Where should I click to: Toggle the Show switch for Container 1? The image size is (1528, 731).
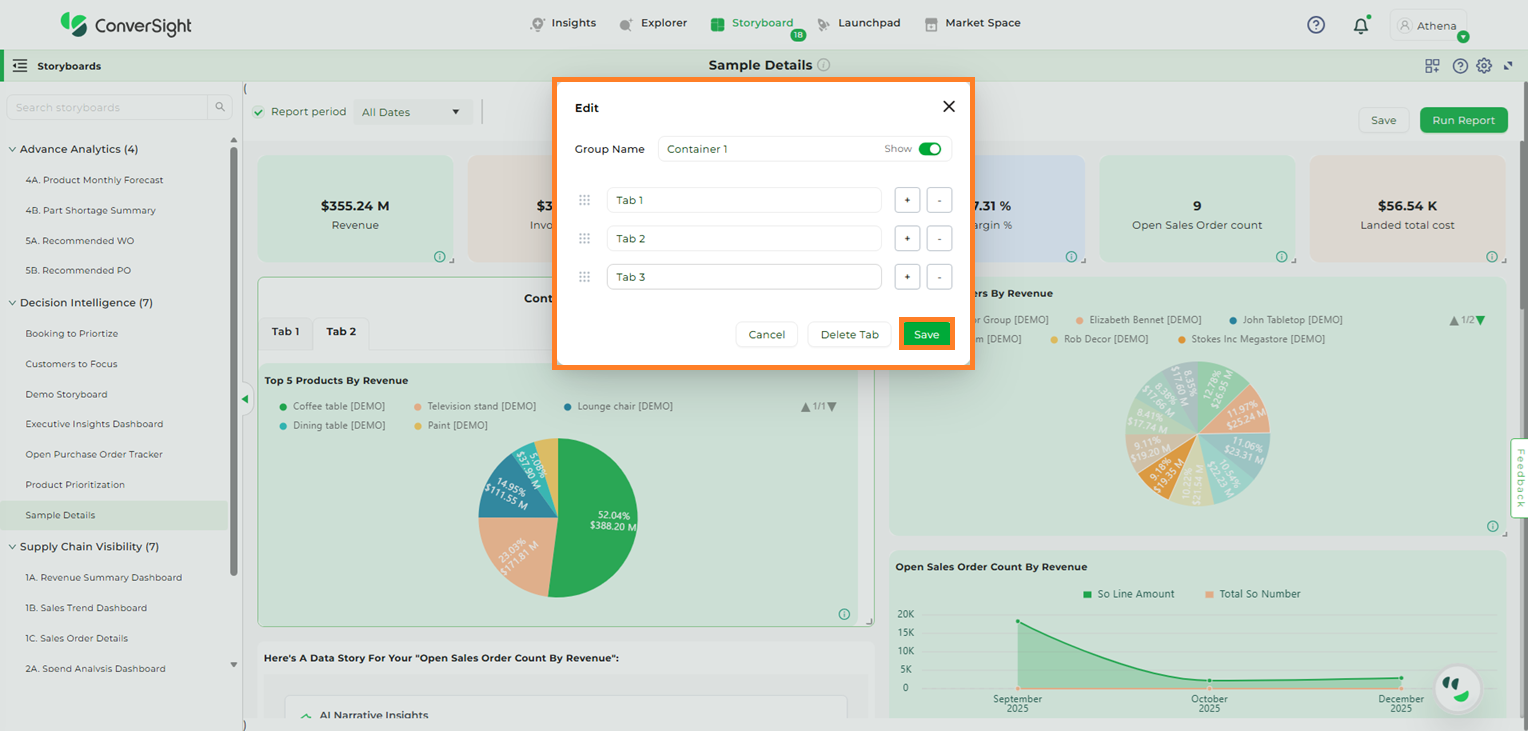(929, 149)
